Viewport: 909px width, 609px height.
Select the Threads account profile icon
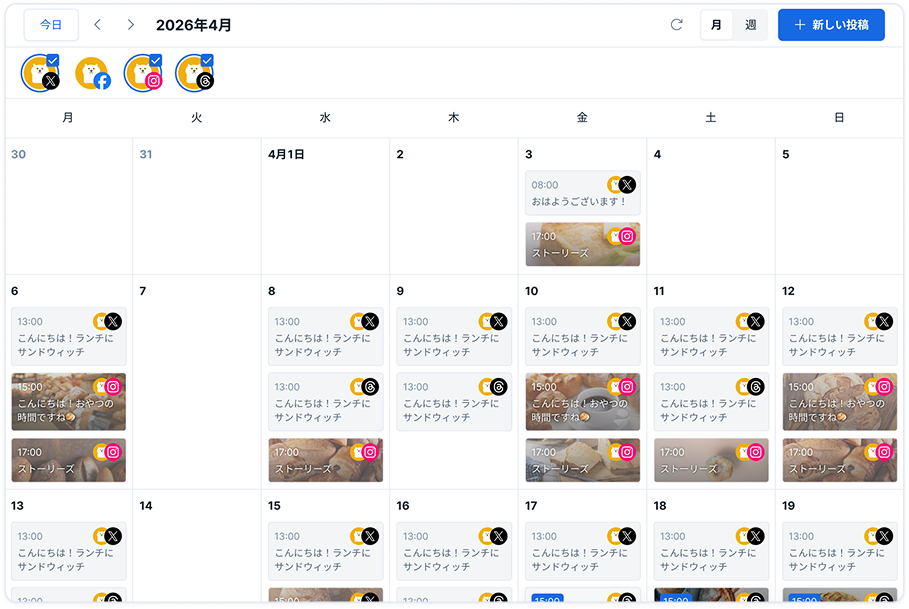(x=194, y=73)
